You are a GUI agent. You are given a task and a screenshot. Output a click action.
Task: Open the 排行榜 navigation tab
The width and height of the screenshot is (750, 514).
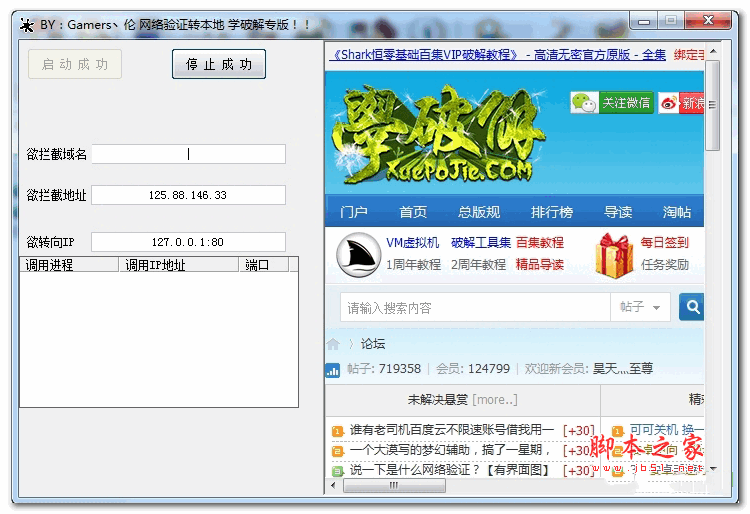[x=551, y=212]
